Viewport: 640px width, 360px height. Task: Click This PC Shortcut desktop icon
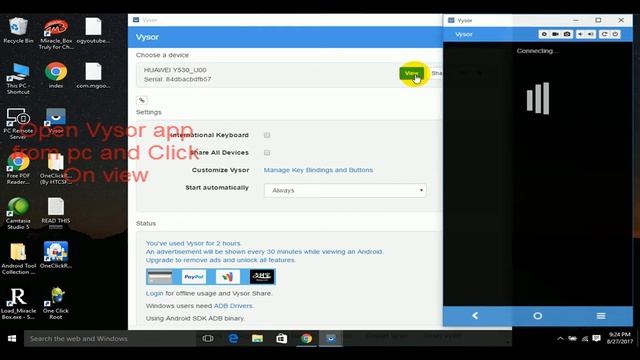(18, 78)
